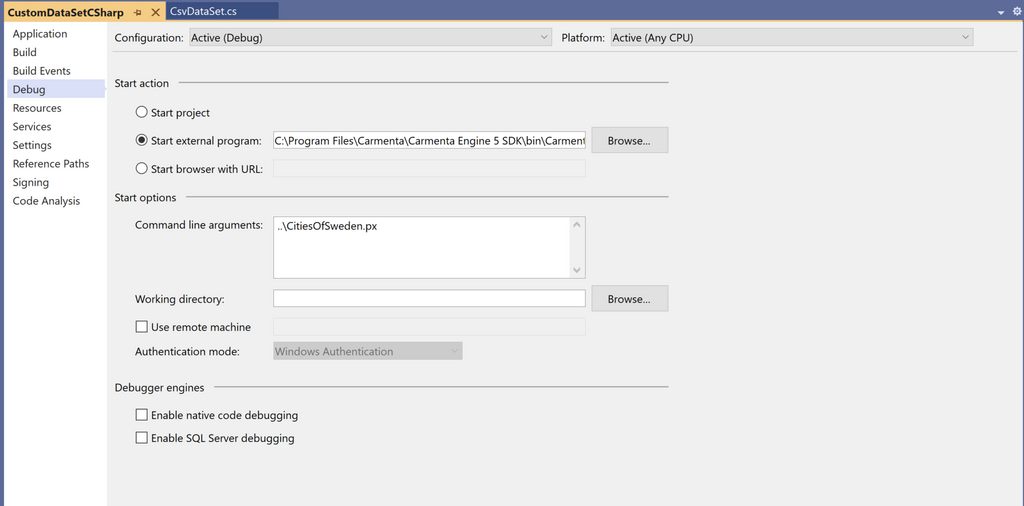Enable native code debugging
Viewport: 1024px width, 506px height.
click(141, 415)
